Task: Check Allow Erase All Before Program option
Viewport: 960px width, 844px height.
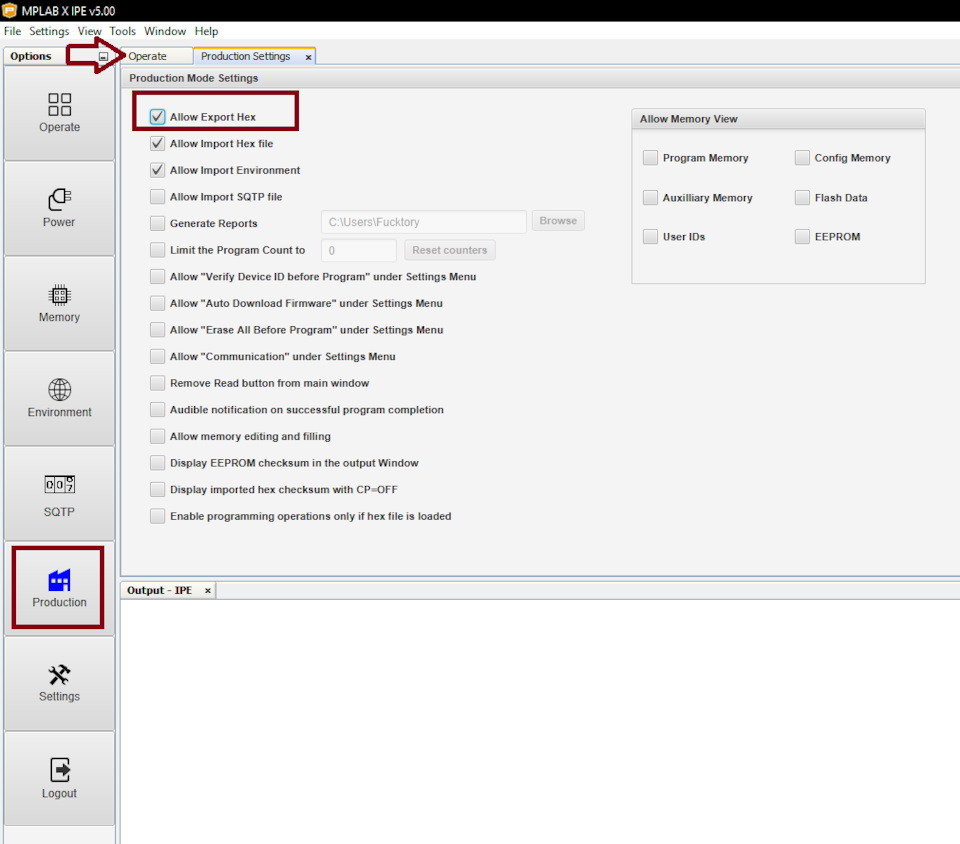Action: point(157,330)
